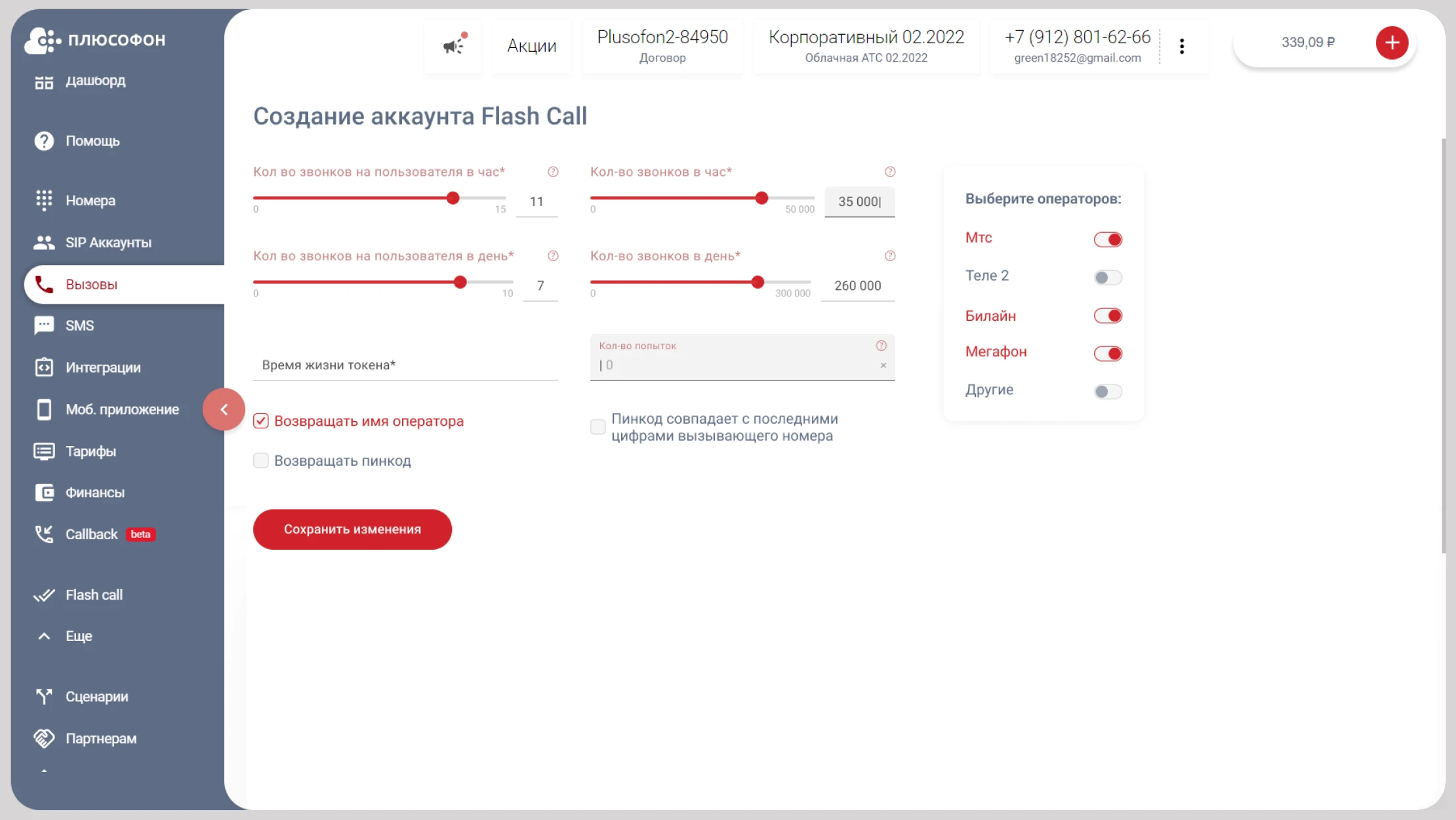Click help icon in Кол-во попыток field
1456x820 pixels.
881,346
